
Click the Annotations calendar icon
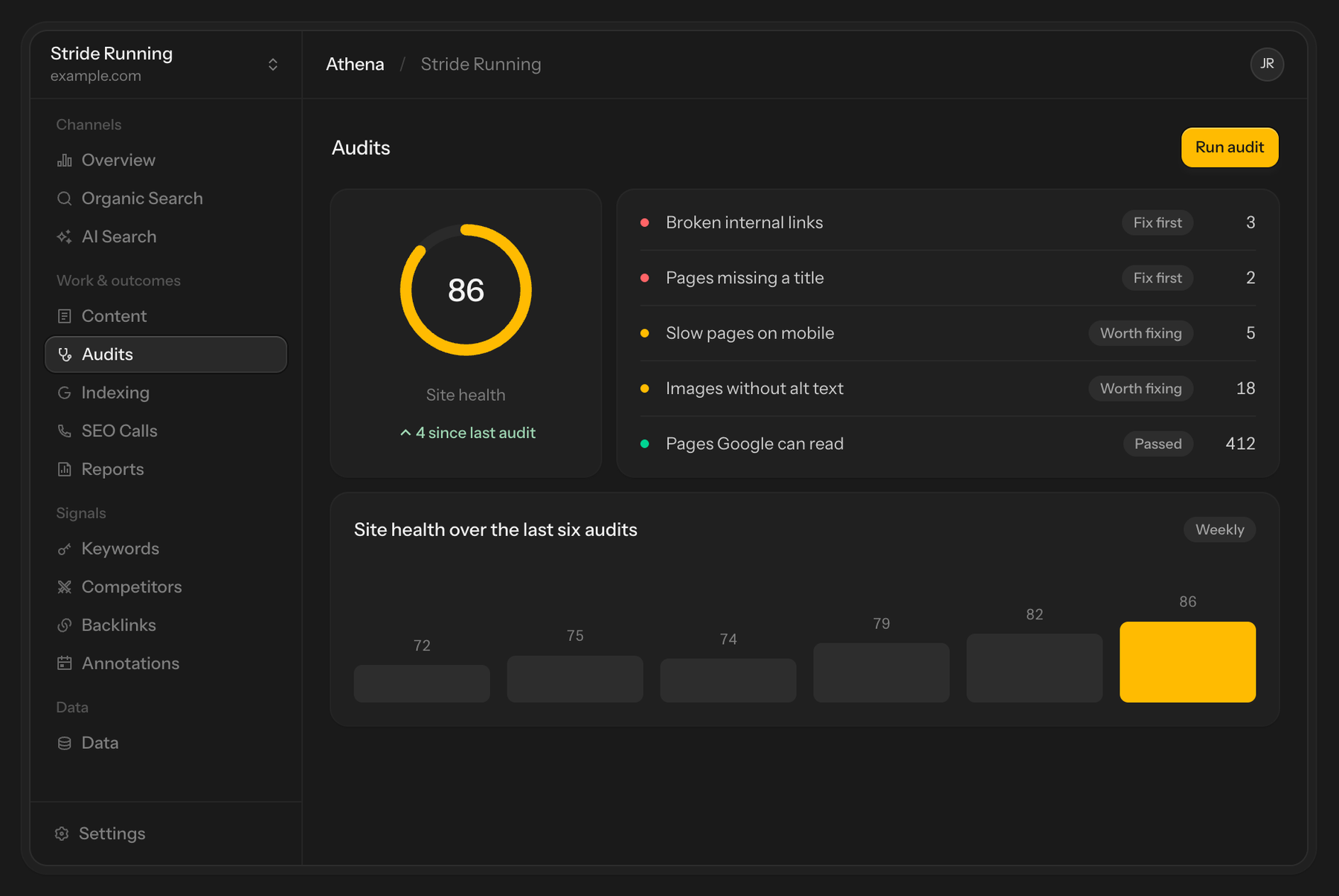[65, 663]
